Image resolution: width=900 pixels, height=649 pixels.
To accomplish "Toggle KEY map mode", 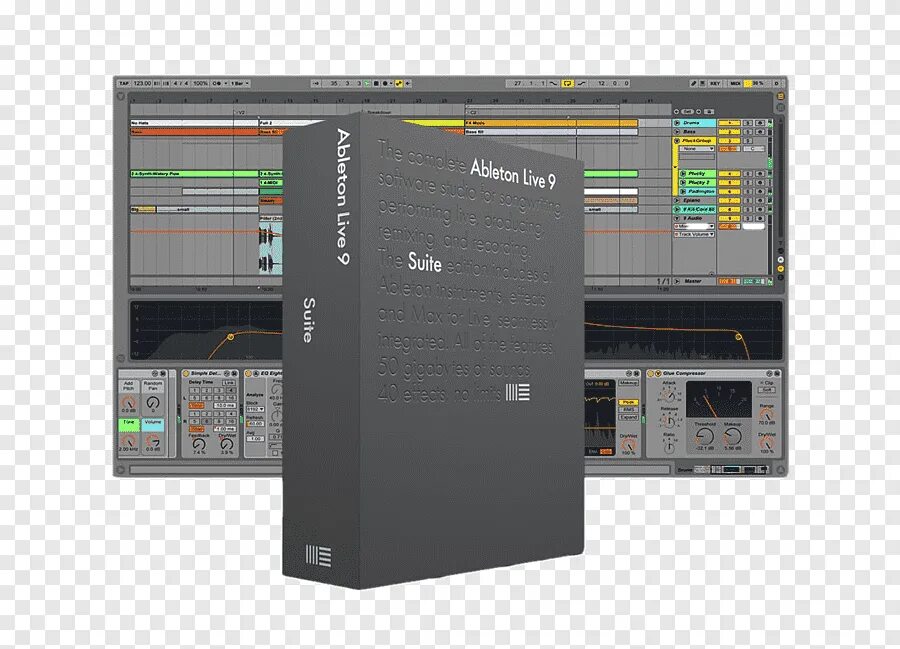I will click(715, 83).
